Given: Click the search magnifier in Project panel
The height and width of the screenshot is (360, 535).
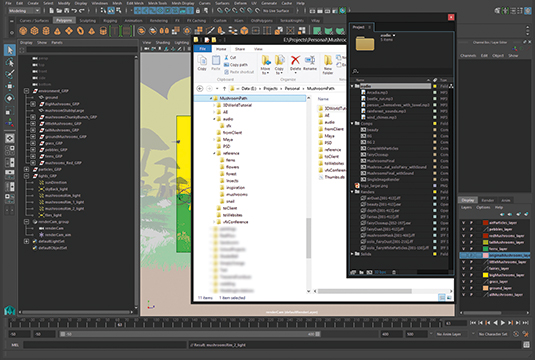Looking at the screenshot, I should point(355,71).
